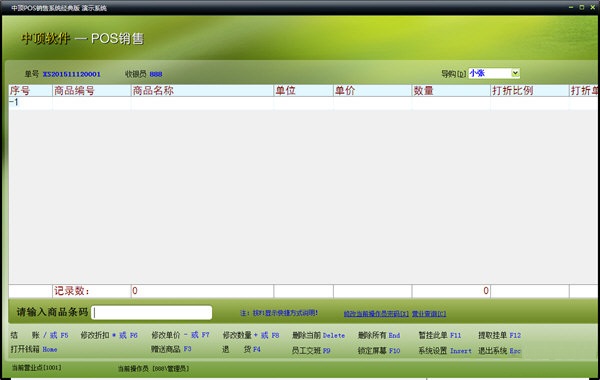The height and width of the screenshot is (380, 600).
Task: Click 删除当前 Delete shortcut
Action: click(x=318, y=335)
